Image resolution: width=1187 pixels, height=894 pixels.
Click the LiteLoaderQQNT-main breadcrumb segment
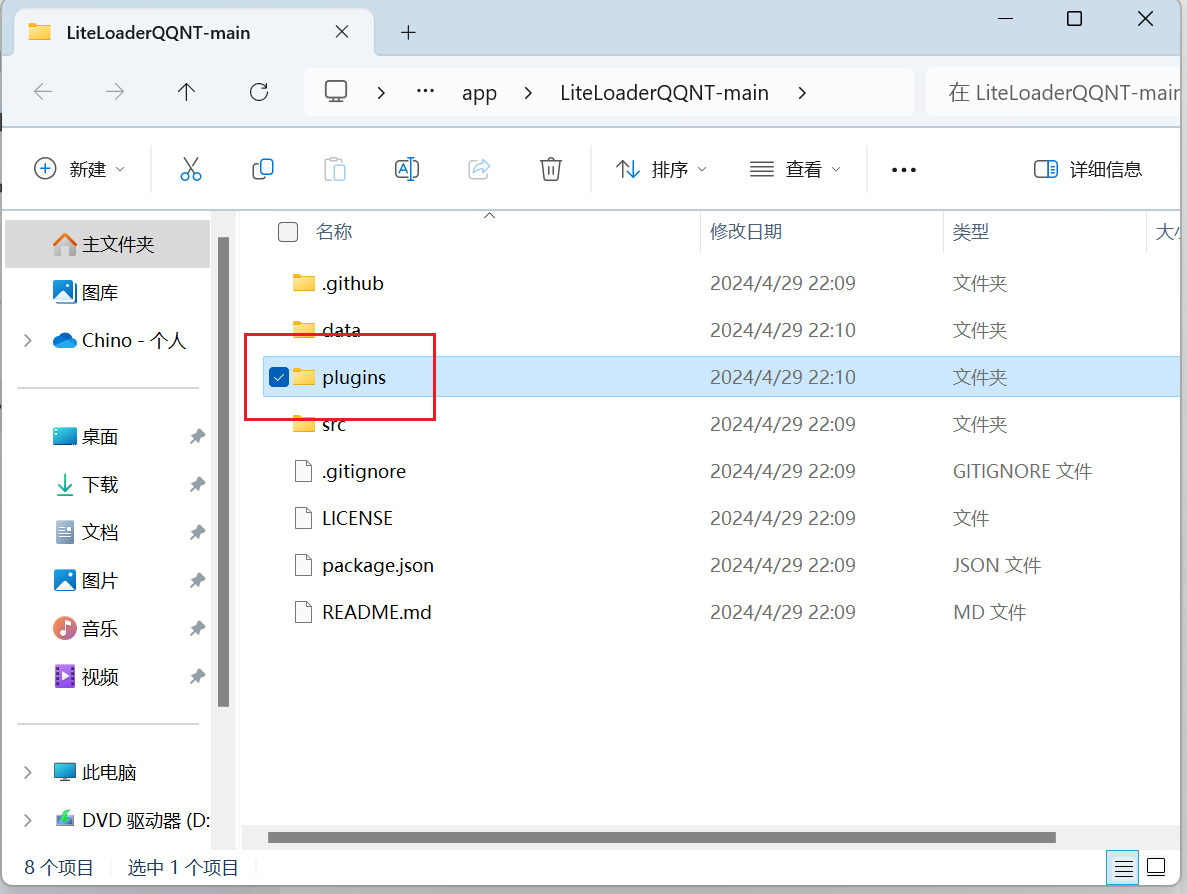(664, 92)
